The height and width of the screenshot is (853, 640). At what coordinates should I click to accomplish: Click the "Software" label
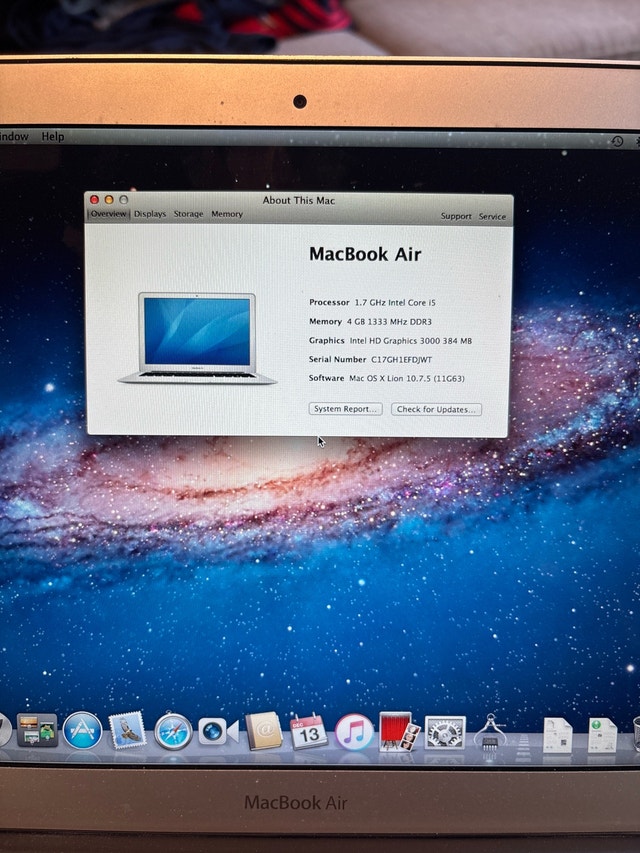[x=327, y=378]
